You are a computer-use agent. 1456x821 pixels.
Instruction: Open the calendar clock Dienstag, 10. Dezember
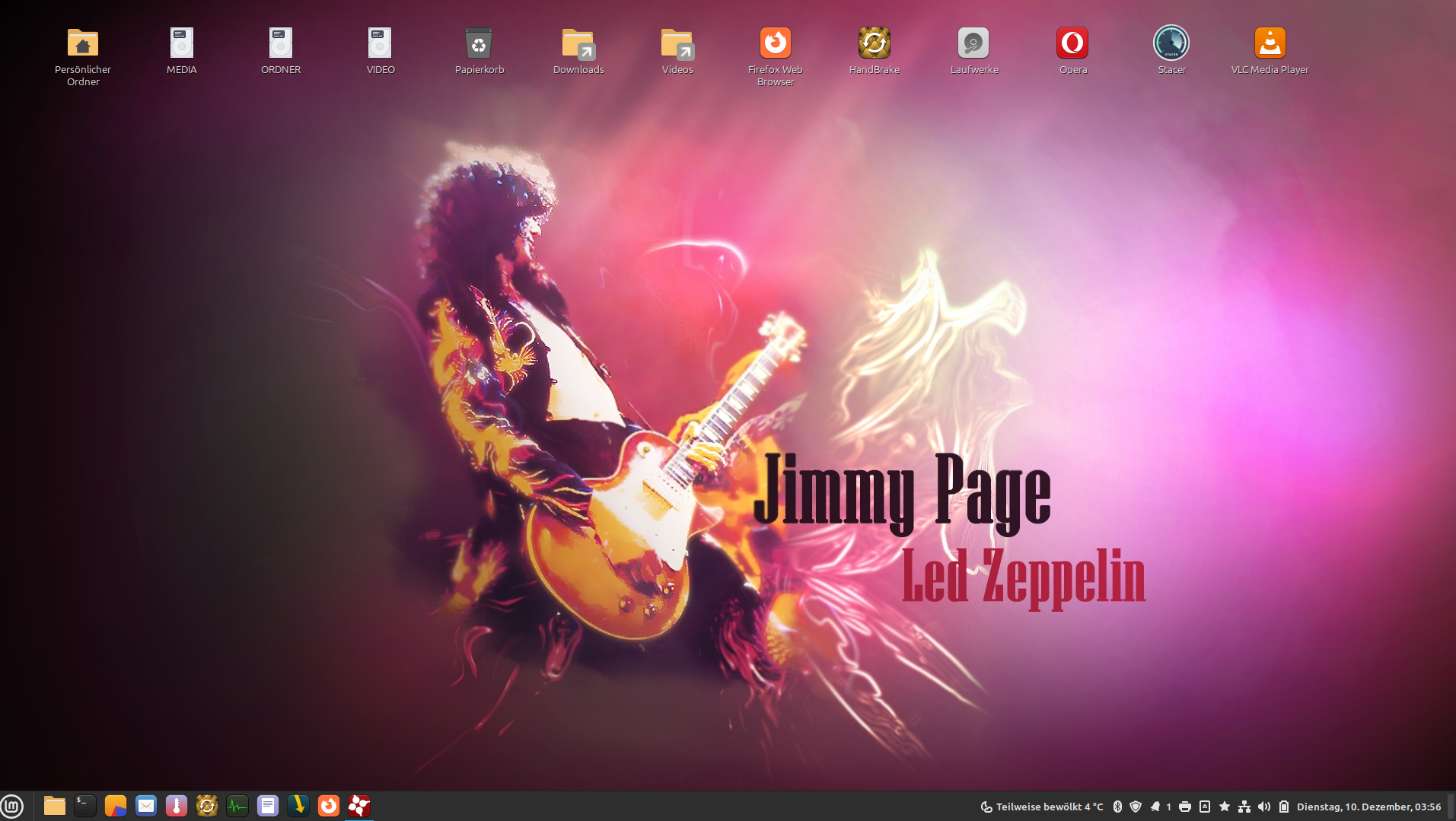pos(1368,807)
